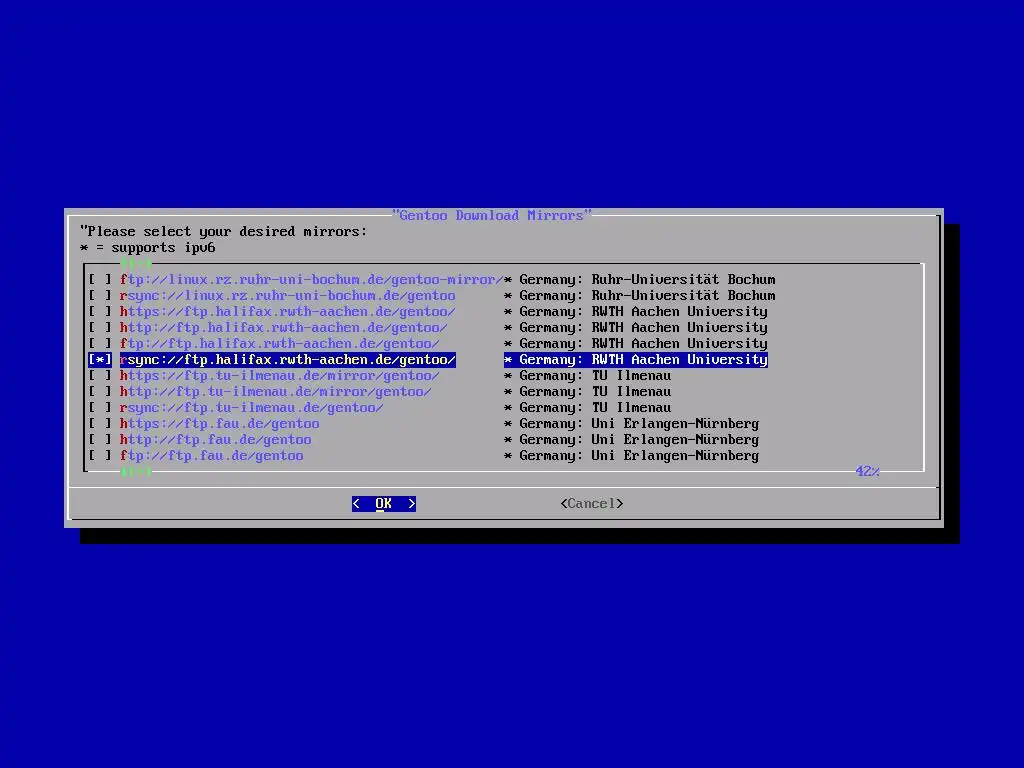The image size is (1024, 768).
Task: Click RWTH Aachen University label on ftp://ftp.halifax row
Action: coord(680,344)
